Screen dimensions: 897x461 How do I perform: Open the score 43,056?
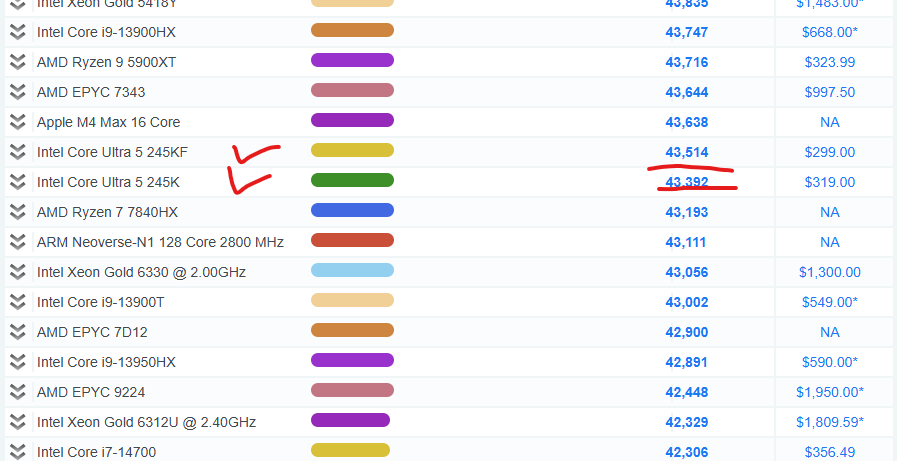(x=686, y=273)
